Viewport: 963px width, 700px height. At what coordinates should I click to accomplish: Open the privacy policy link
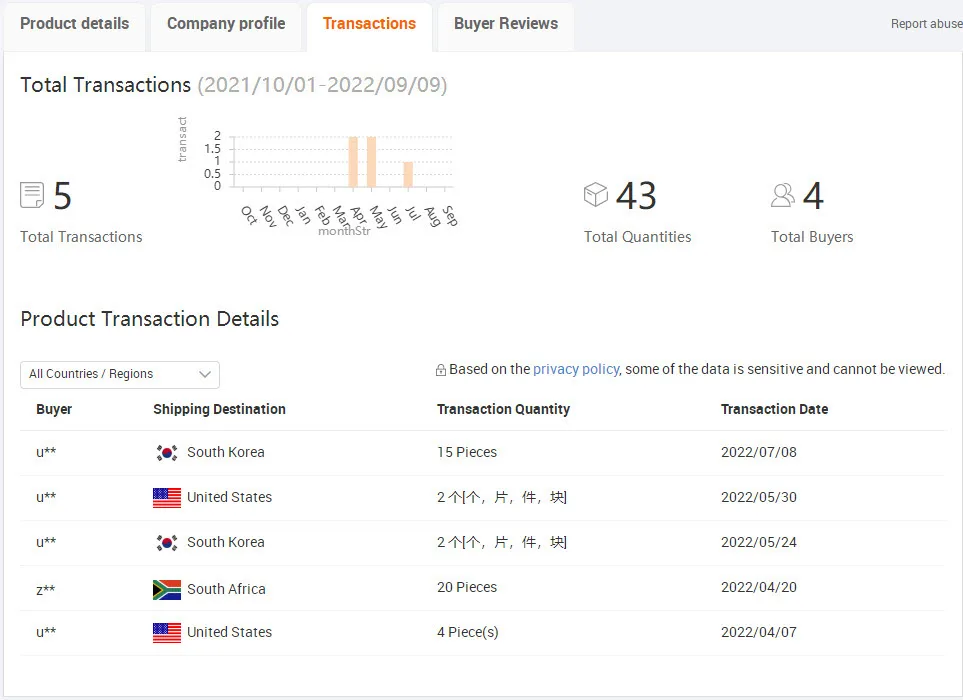point(576,369)
